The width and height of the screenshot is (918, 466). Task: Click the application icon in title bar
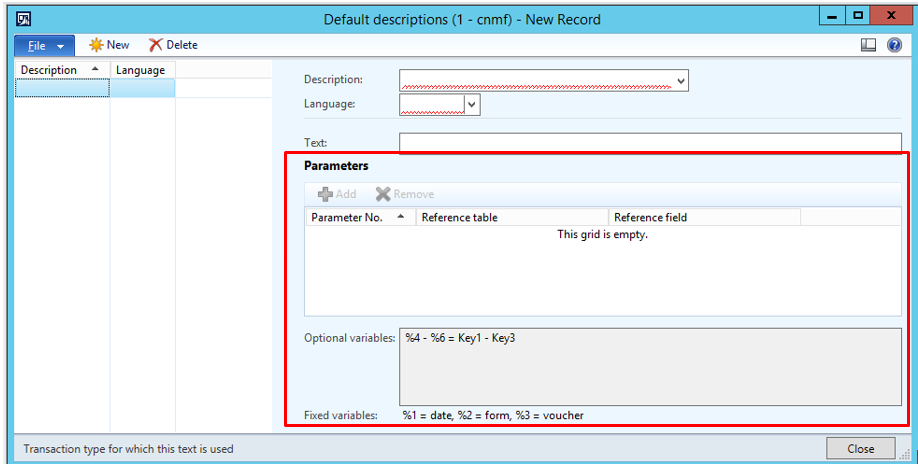[24, 18]
